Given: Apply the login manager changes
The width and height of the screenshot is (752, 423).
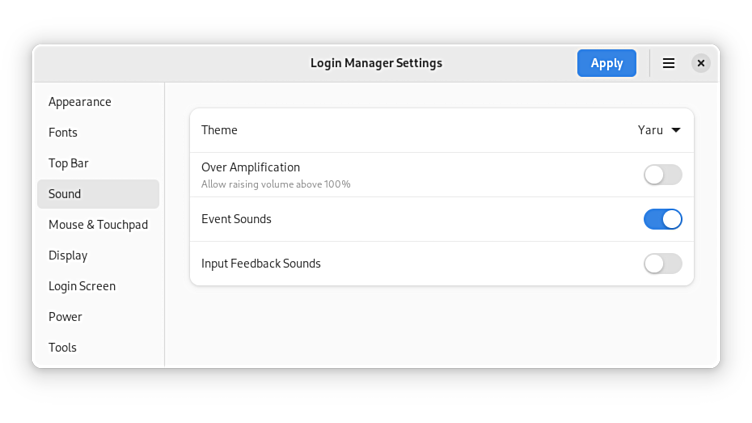Looking at the screenshot, I should [x=607, y=63].
